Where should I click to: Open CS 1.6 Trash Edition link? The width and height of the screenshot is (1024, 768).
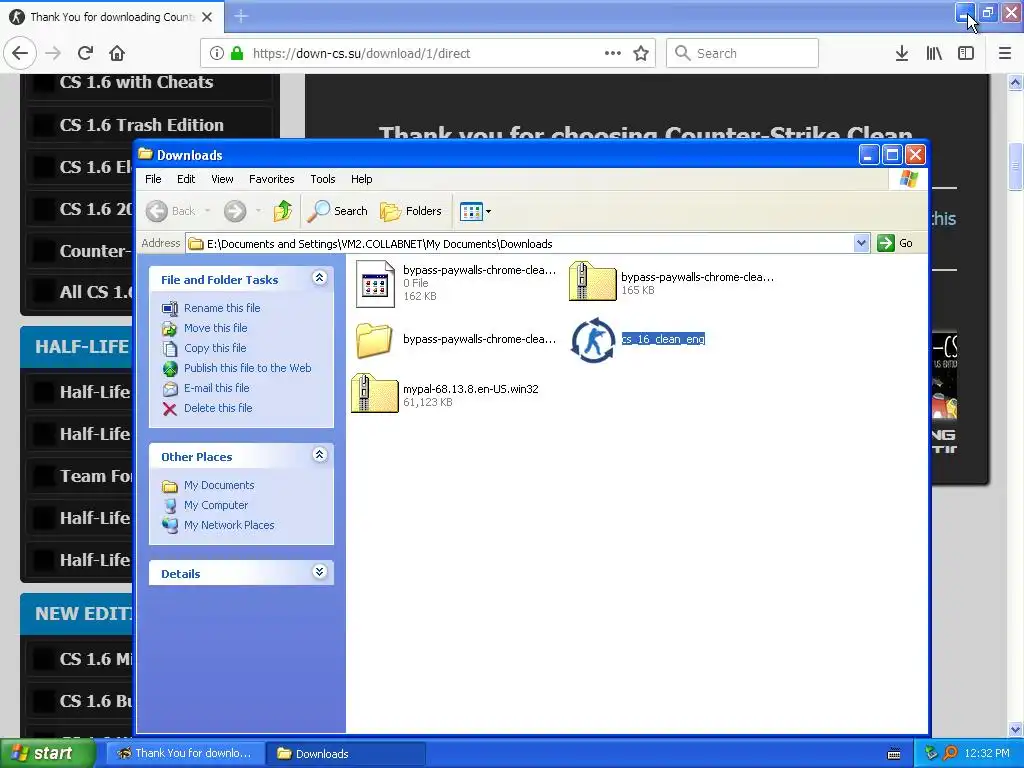click(142, 125)
